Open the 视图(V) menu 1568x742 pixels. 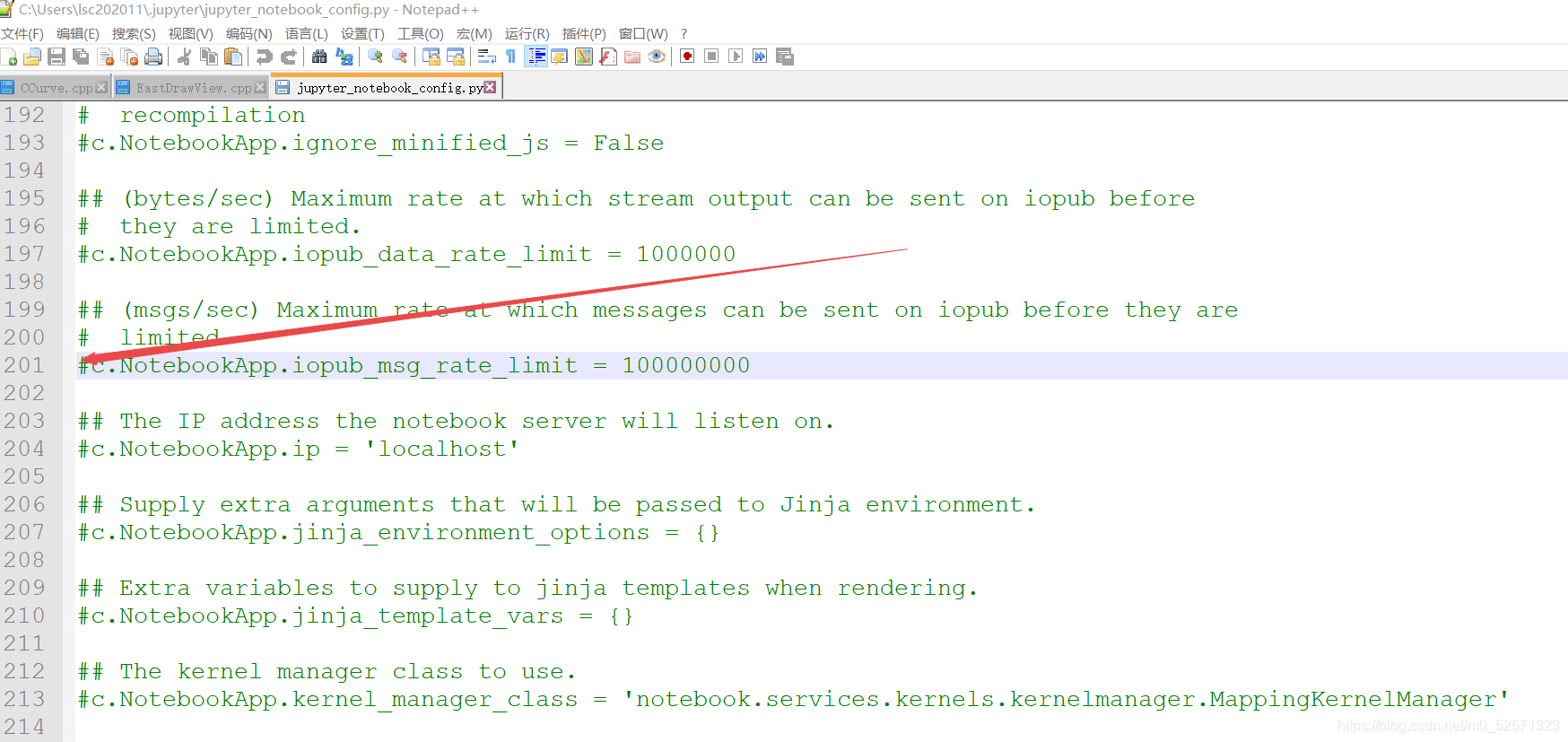(191, 33)
